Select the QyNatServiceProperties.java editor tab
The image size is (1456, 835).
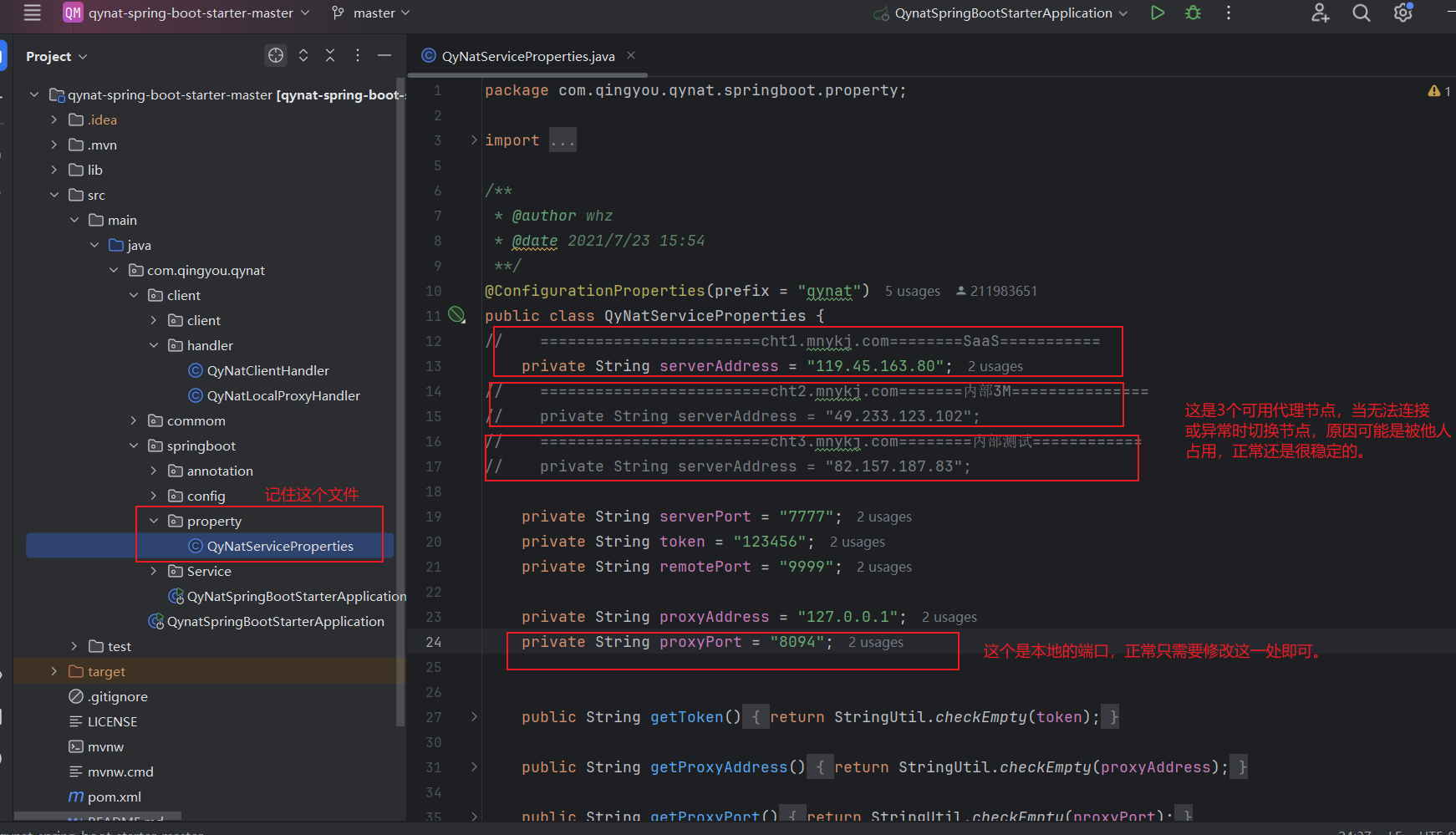pos(527,56)
